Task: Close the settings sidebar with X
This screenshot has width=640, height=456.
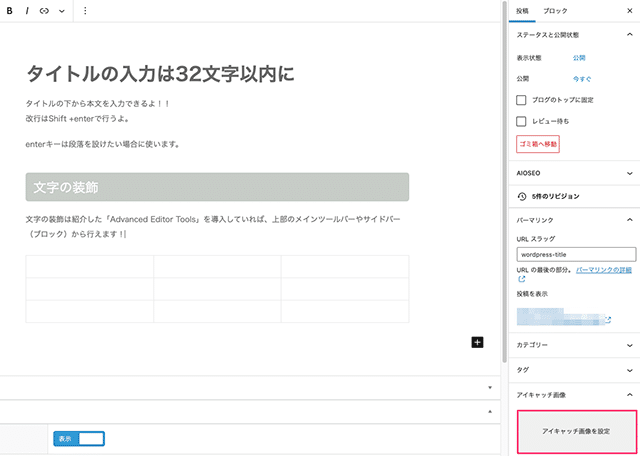Action: [x=628, y=10]
